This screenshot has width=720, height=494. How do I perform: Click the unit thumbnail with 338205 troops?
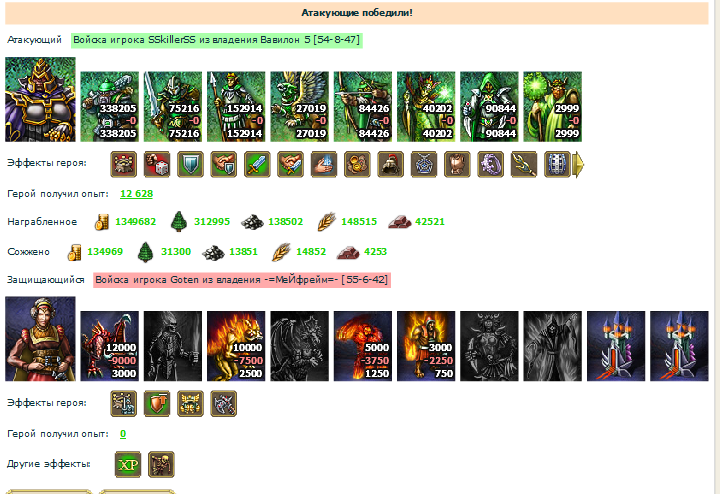click(110, 107)
